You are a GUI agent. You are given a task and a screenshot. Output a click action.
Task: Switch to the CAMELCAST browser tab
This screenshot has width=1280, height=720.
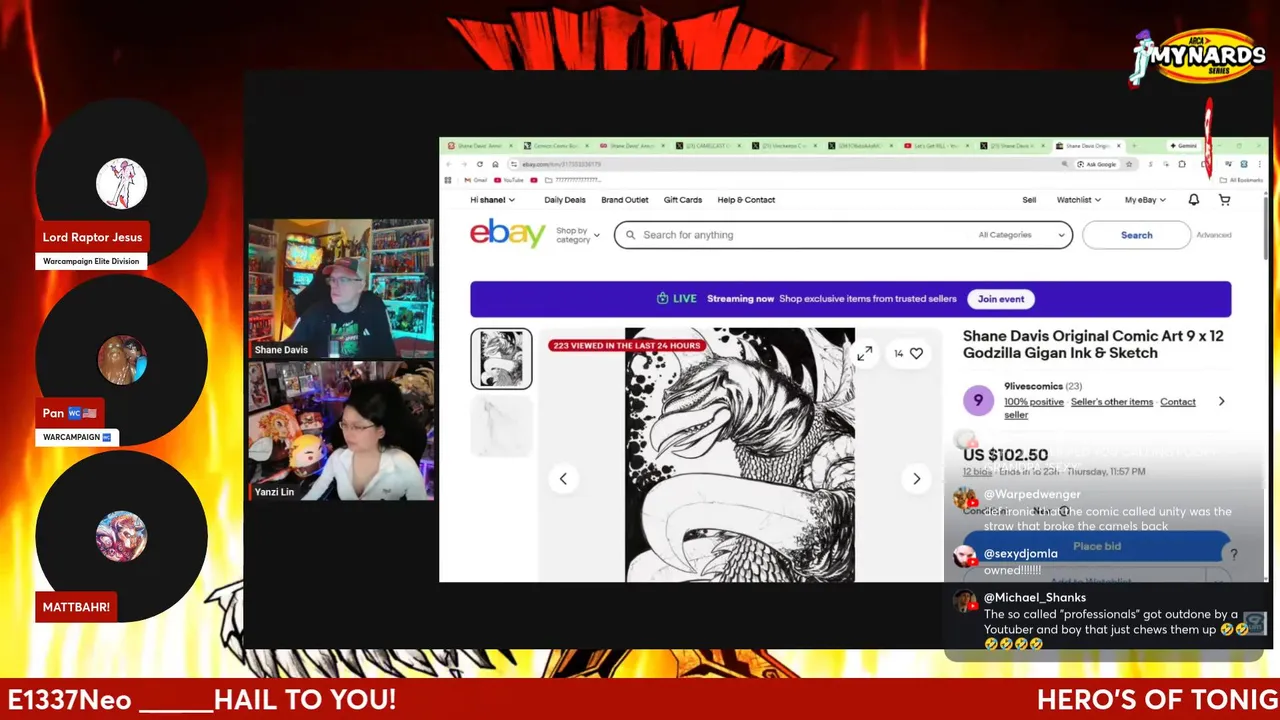[x=706, y=146]
